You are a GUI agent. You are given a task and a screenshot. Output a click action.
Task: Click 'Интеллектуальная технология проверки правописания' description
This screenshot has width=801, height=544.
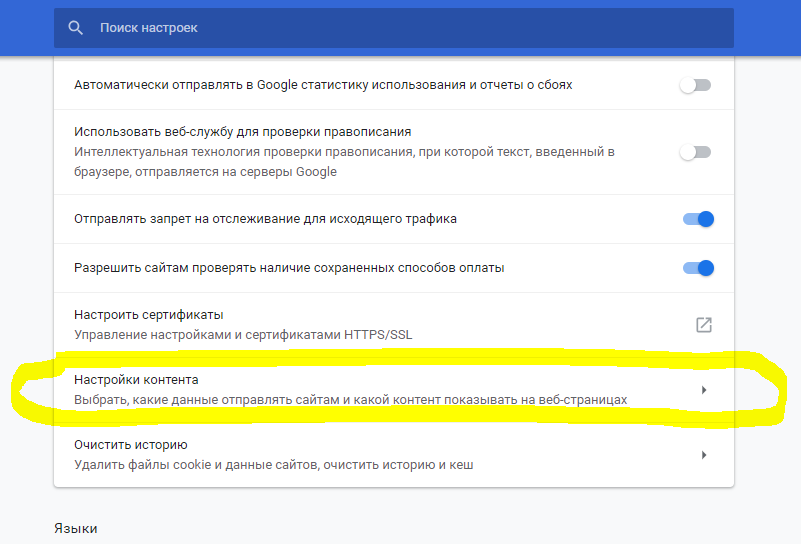point(344,161)
